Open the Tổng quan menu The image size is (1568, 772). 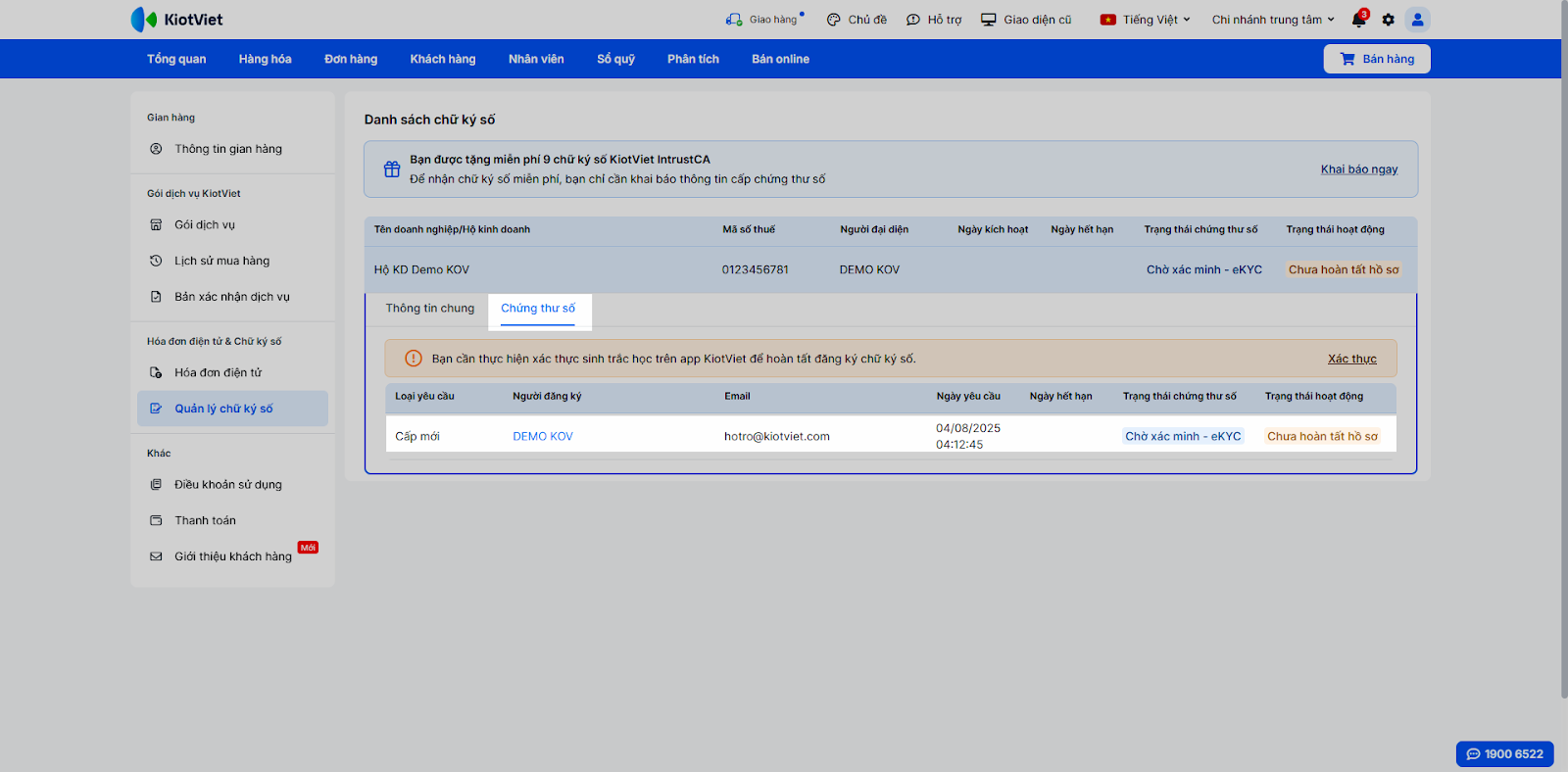coord(176,59)
